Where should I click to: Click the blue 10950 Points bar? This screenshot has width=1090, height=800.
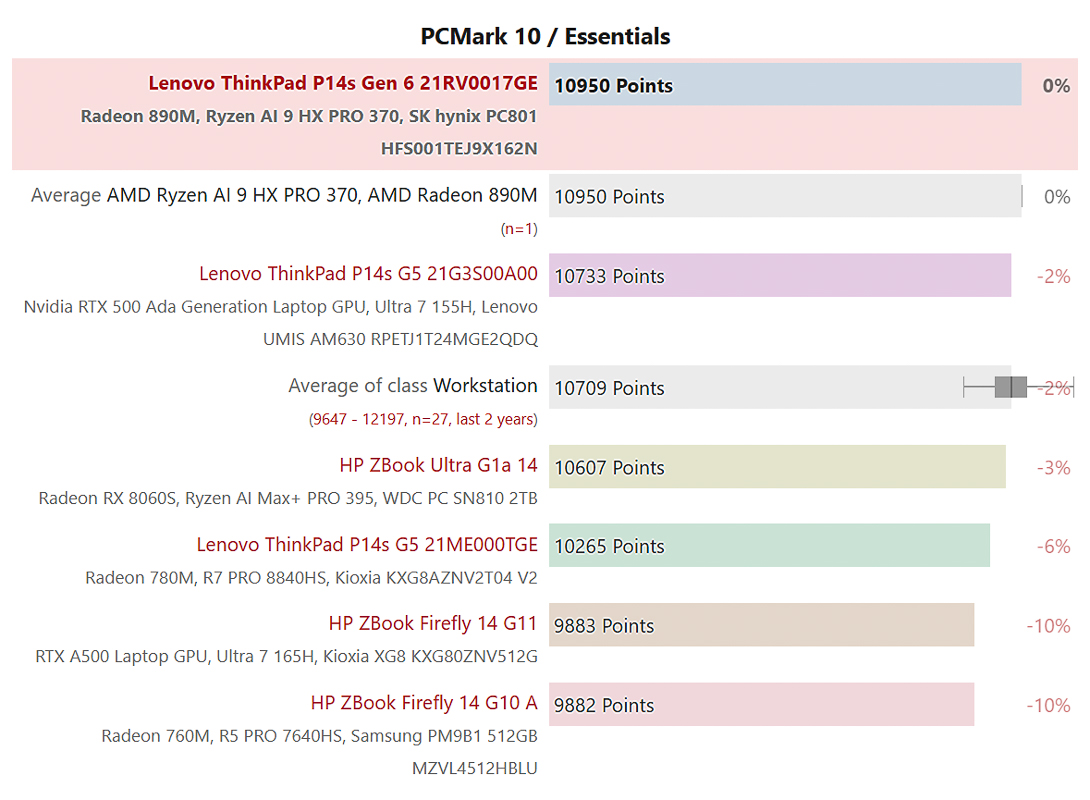[785, 85]
